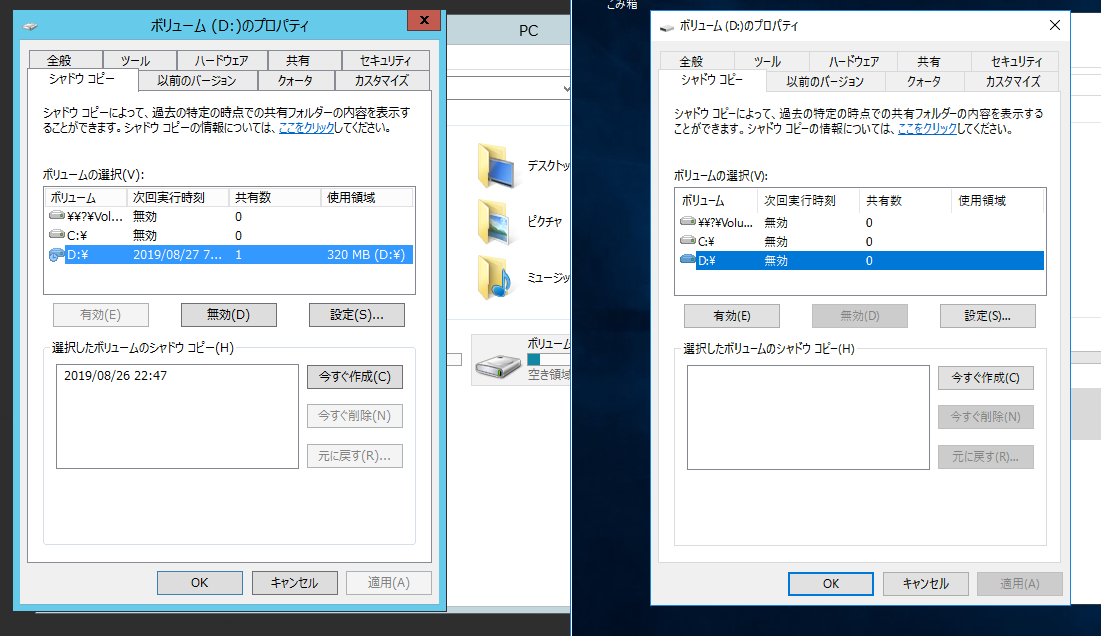Open ツール tab in left dialog

pyautogui.click(x=139, y=60)
